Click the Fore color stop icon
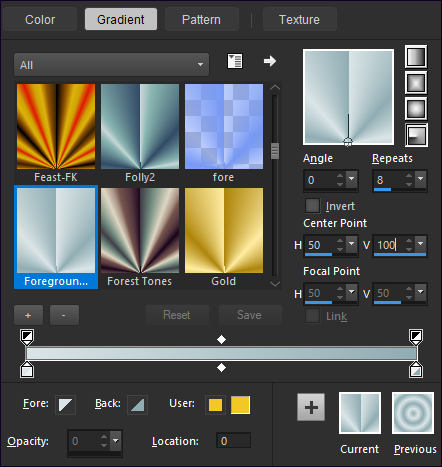The height and width of the screenshot is (467, 442). point(65,405)
